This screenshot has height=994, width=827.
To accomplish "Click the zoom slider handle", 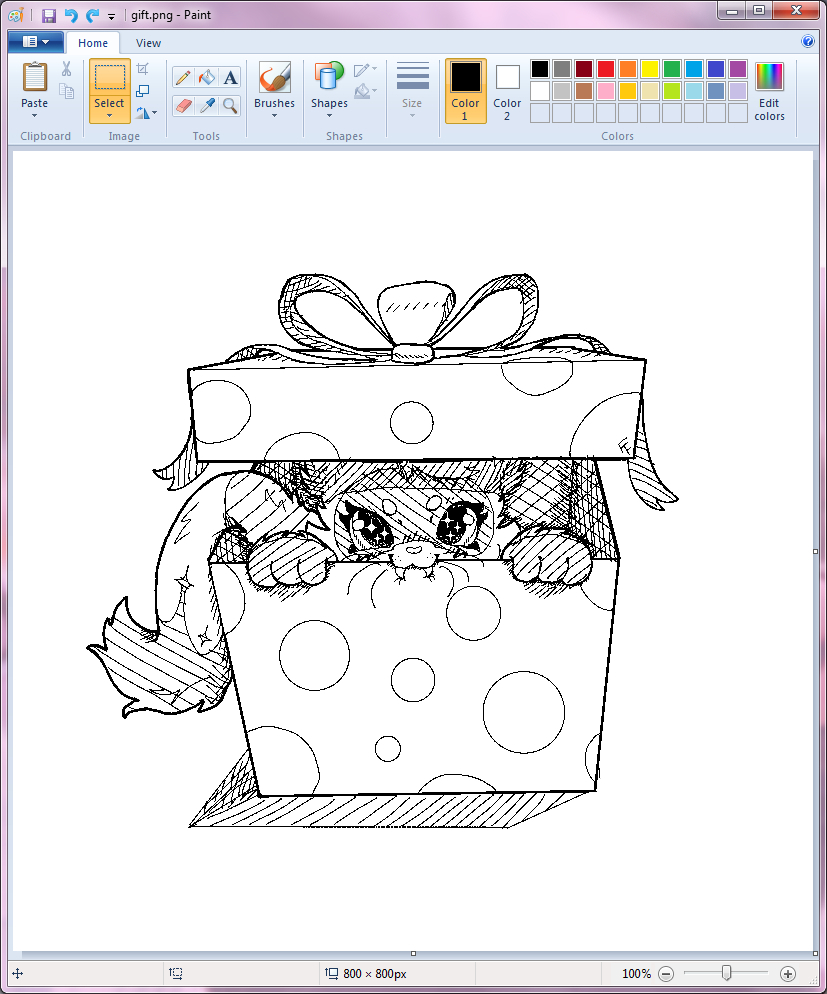I will coord(727,973).
